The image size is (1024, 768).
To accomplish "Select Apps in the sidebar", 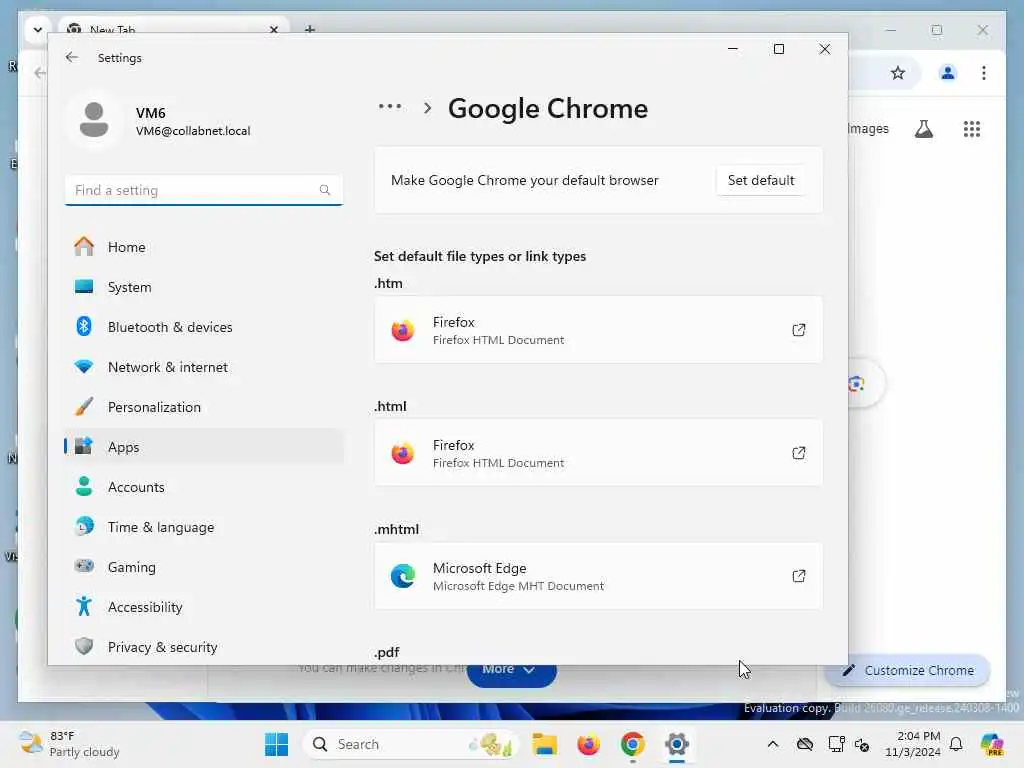I will point(204,447).
